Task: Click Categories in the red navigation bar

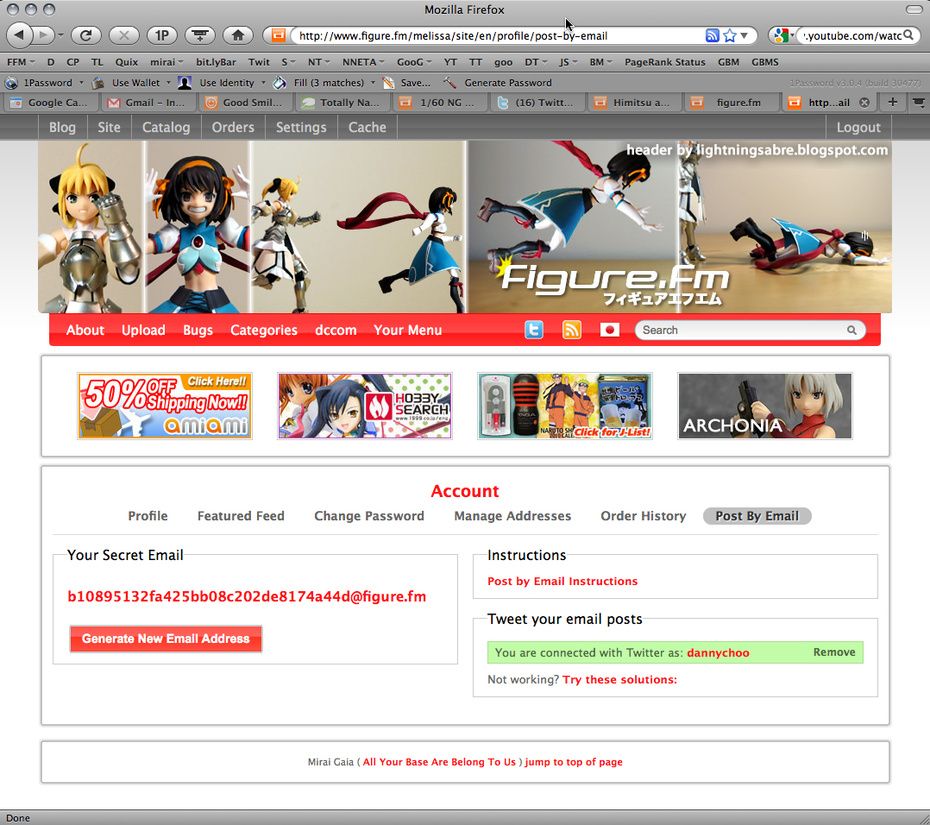Action: 264,330
